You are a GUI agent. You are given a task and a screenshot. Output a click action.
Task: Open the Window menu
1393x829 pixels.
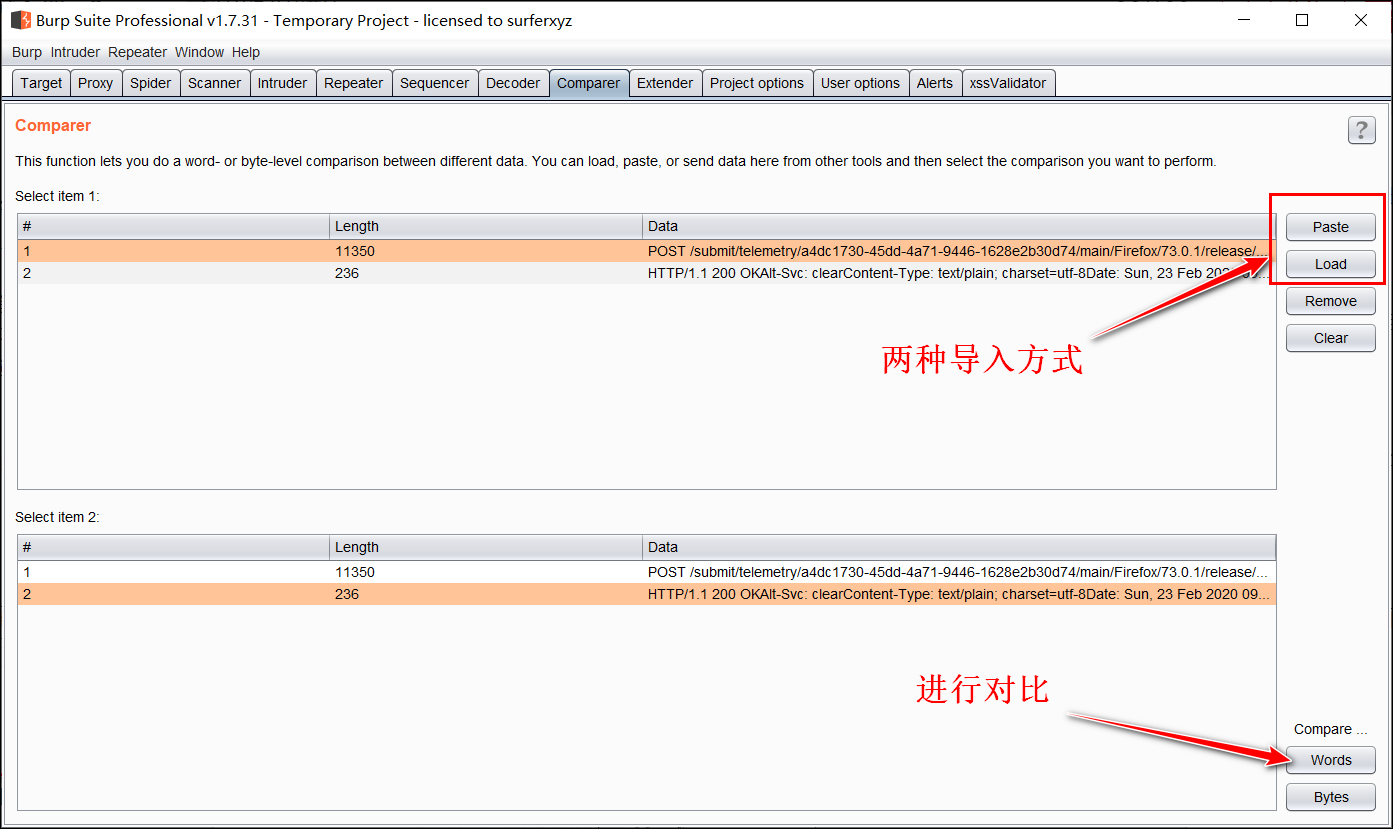pos(199,52)
